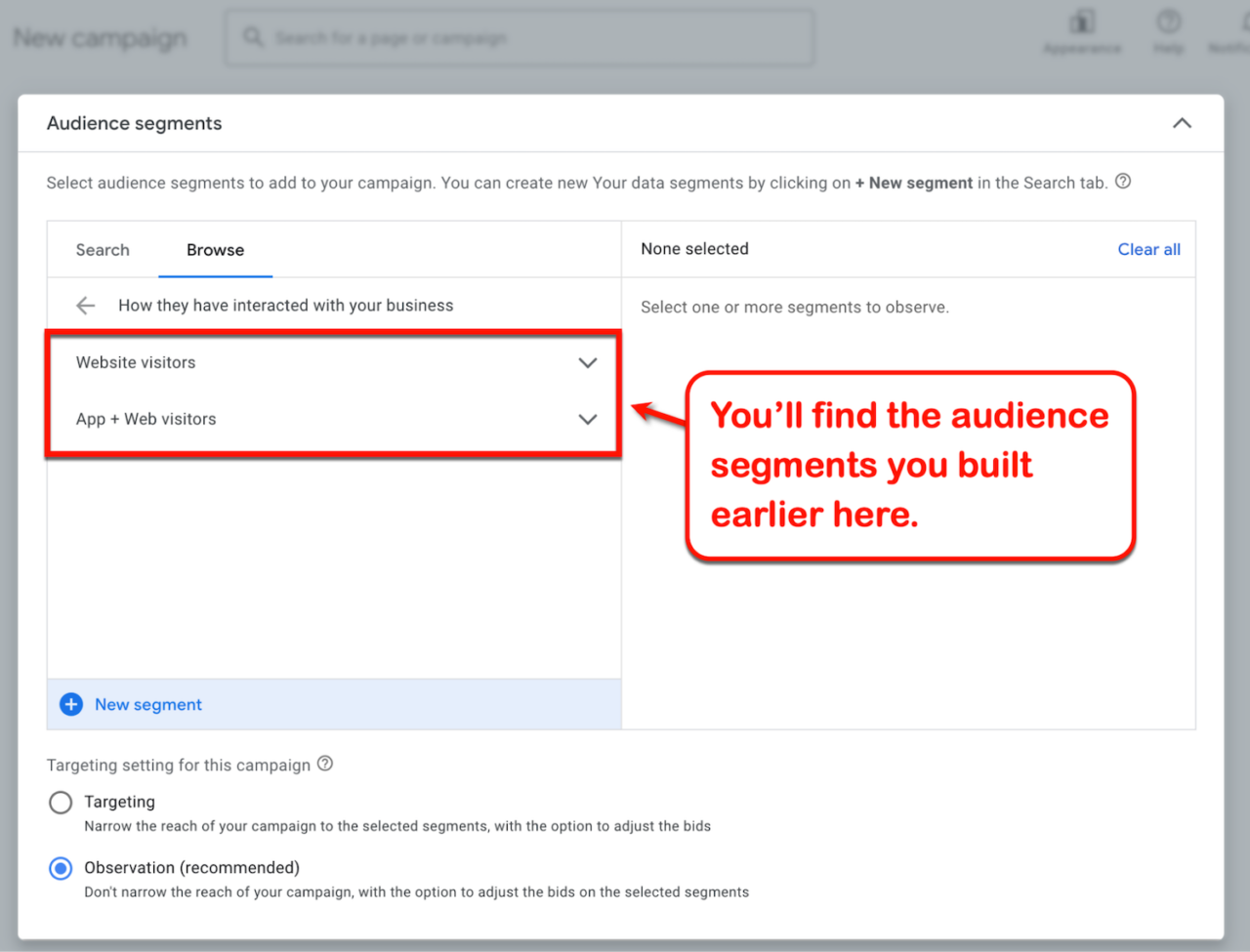The width and height of the screenshot is (1250, 952).
Task: Go back from How they have interacted
Action: tap(86, 306)
